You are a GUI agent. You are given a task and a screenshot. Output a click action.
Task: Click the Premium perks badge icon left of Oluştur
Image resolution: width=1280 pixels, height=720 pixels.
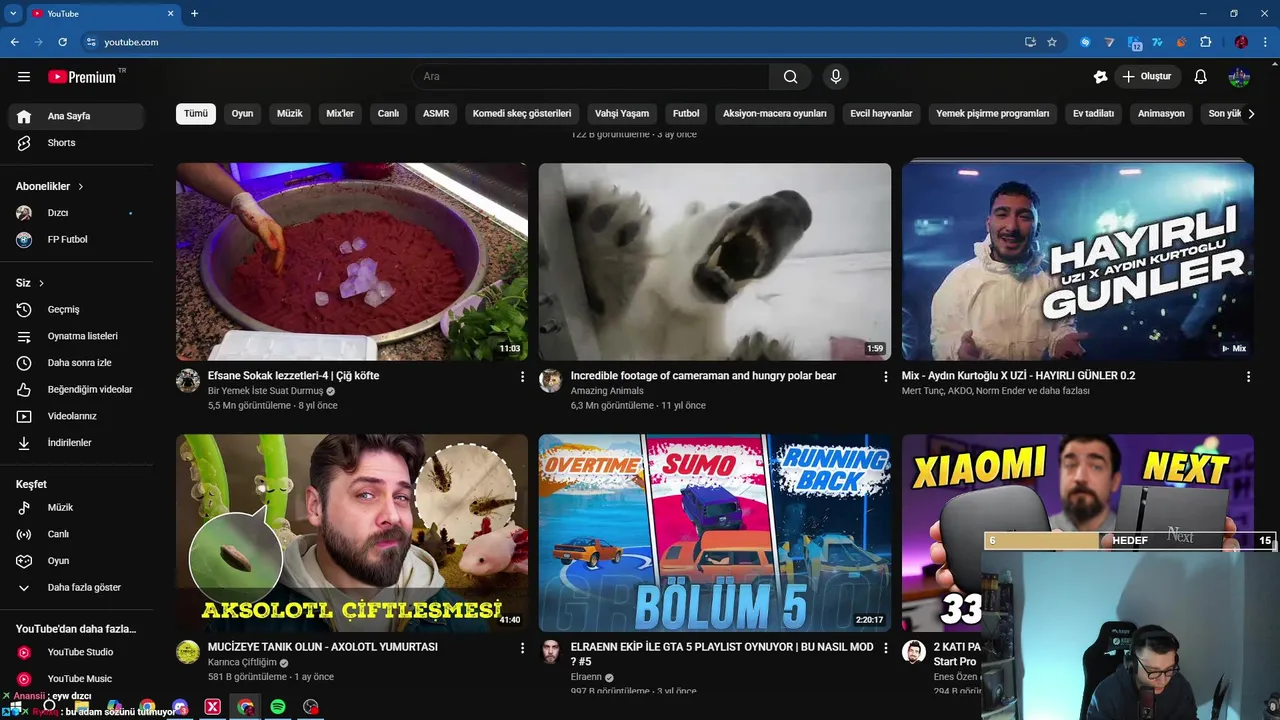[x=1100, y=77]
